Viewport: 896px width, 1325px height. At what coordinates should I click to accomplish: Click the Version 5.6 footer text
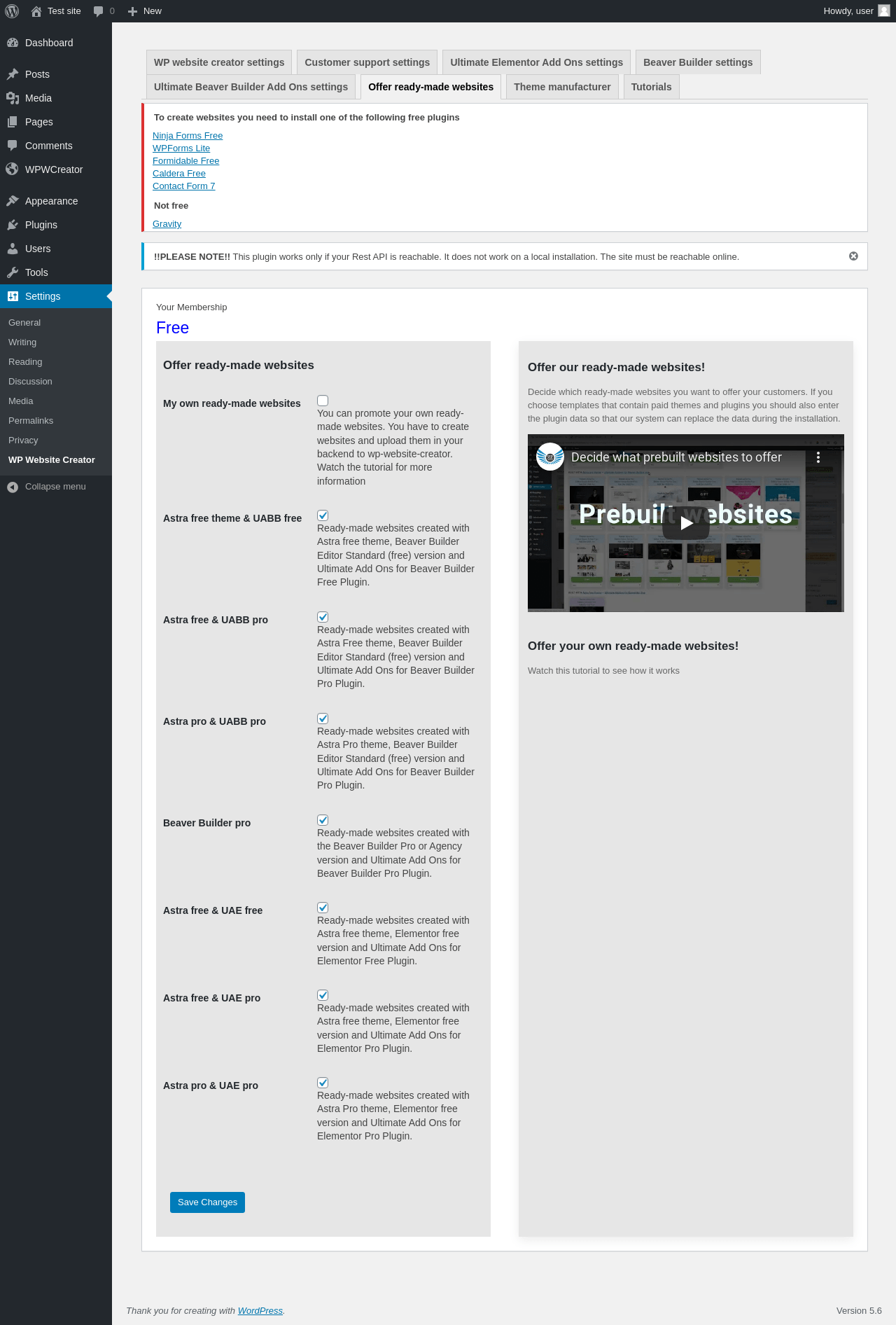pyautogui.click(x=859, y=1311)
